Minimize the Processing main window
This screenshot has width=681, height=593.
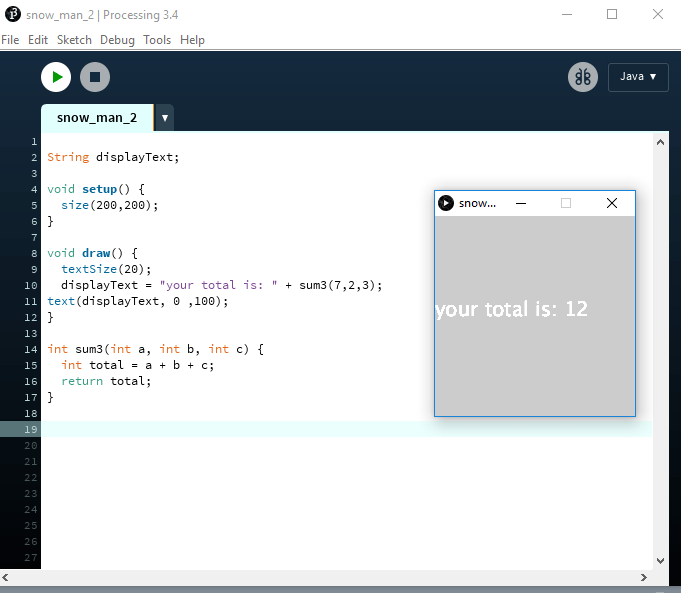(567, 14)
